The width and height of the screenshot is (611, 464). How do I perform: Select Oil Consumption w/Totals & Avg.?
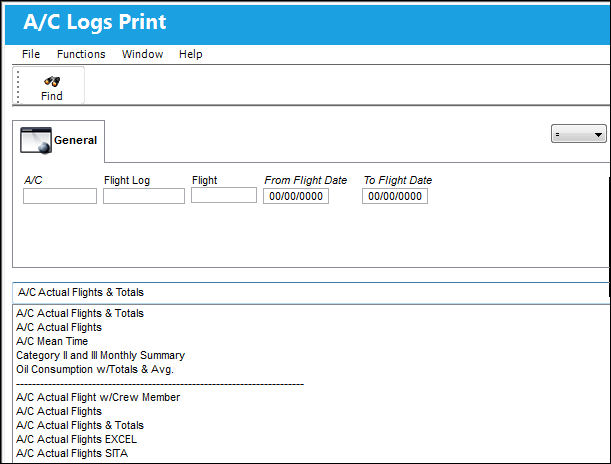click(x=95, y=369)
